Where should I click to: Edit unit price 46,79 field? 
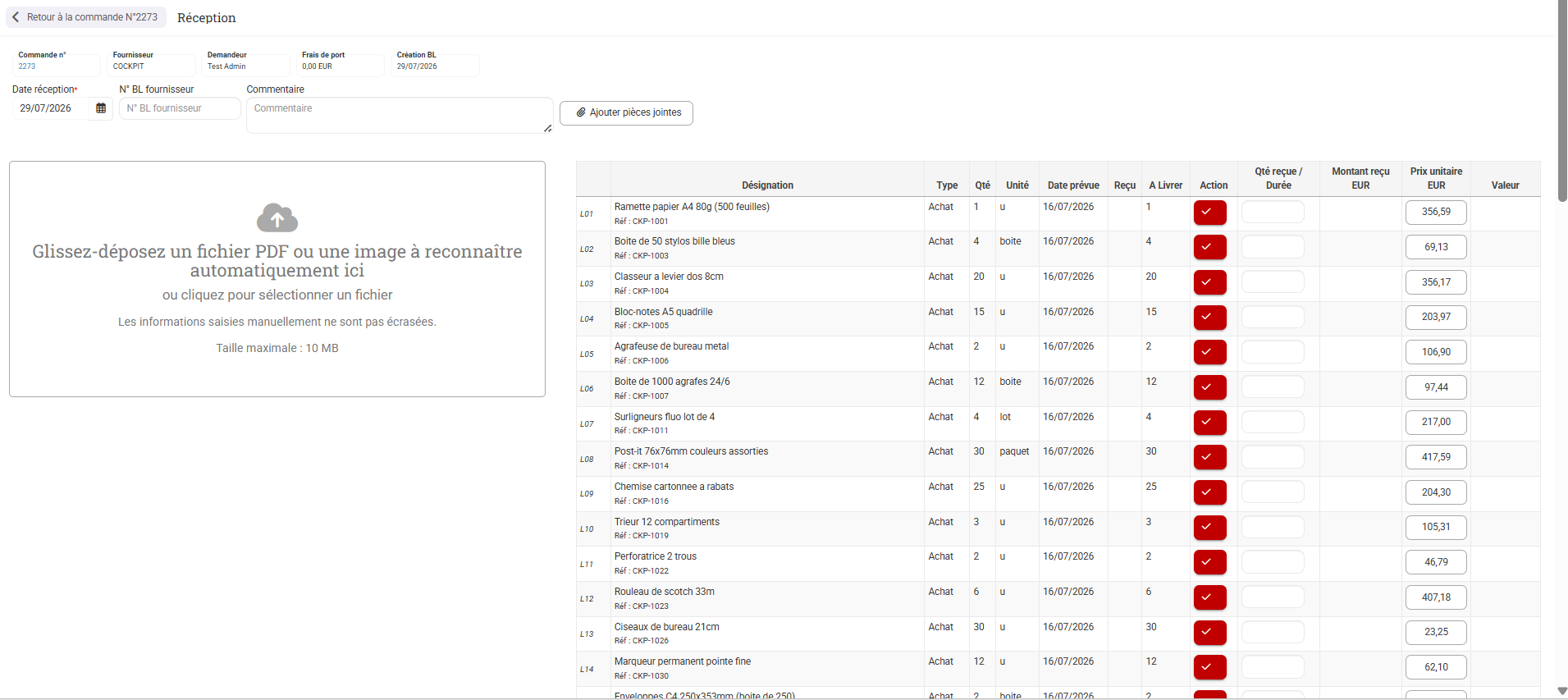pyautogui.click(x=1436, y=562)
